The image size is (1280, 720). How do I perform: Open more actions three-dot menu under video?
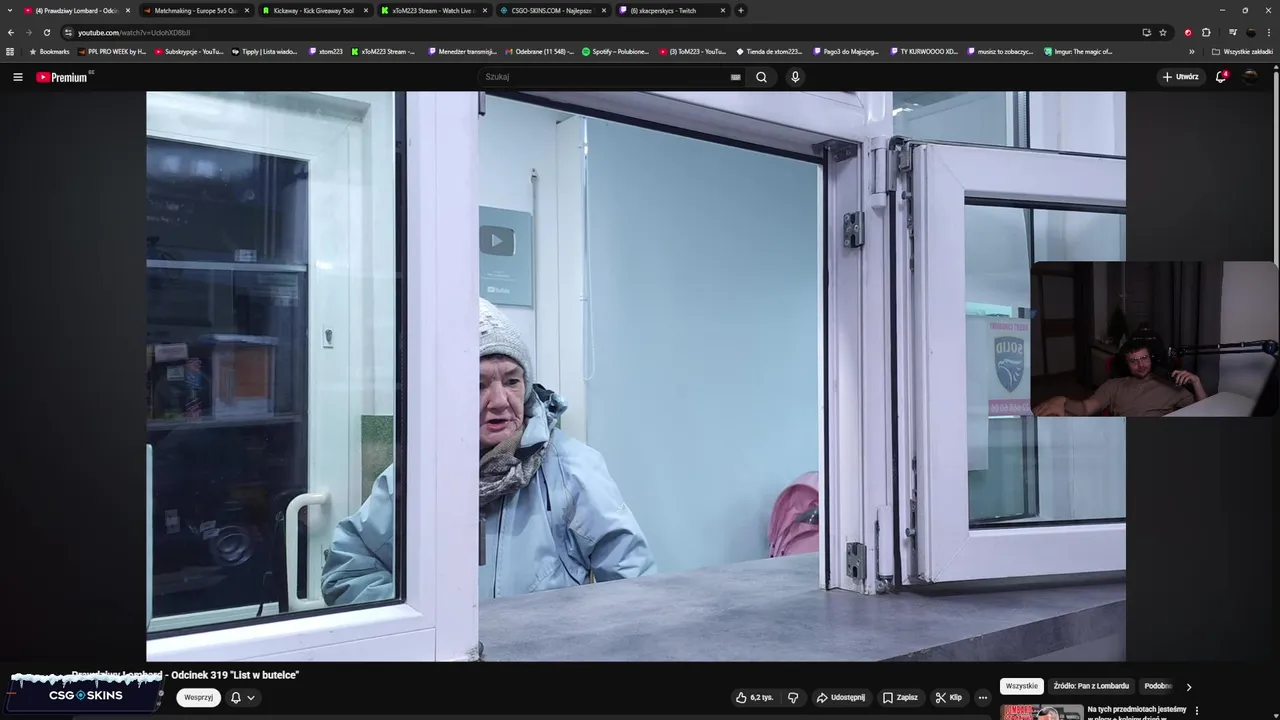[983, 697]
